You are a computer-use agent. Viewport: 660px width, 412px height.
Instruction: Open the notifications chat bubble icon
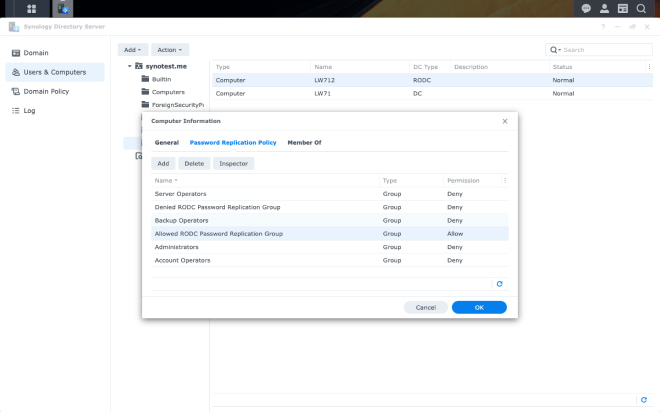tap(587, 8)
